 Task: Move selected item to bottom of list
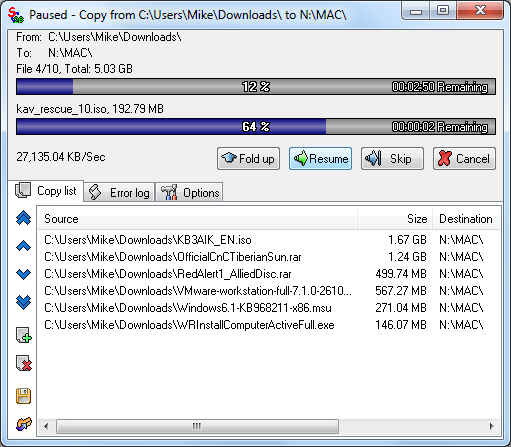click(23, 302)
